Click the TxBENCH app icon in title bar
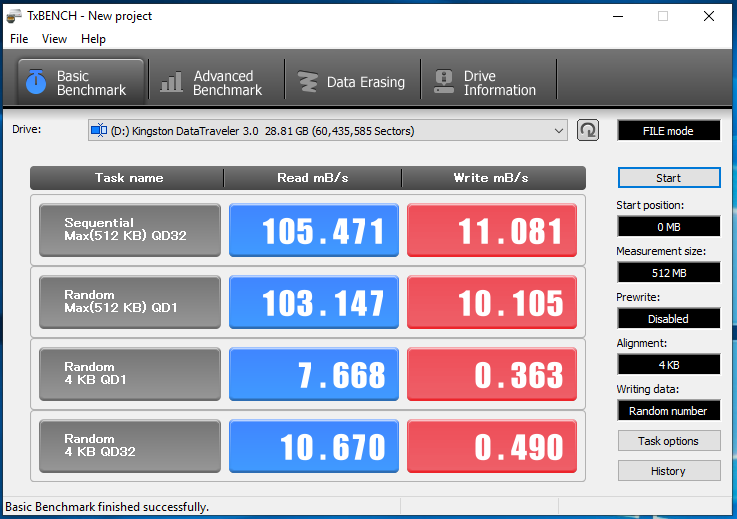 click(14, 16)
